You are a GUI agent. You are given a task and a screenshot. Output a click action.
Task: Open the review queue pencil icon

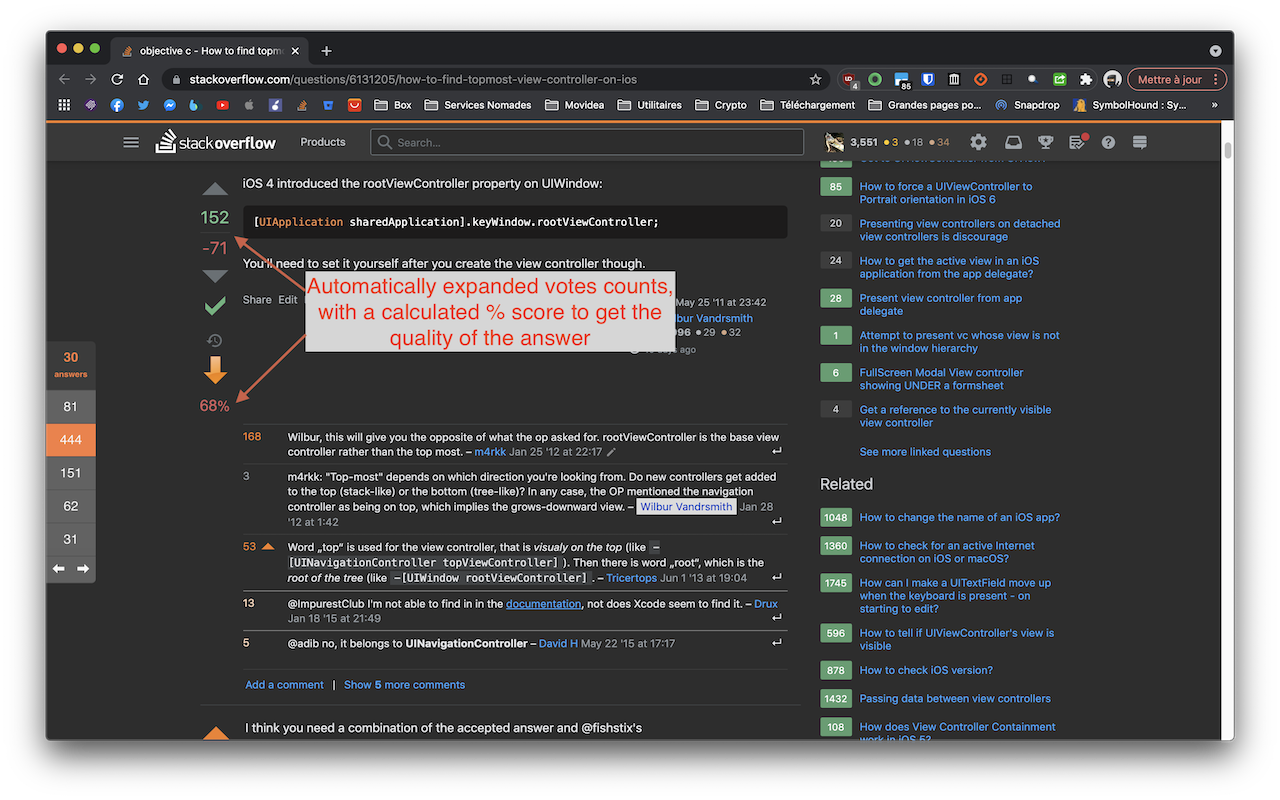click(1077, 142)
